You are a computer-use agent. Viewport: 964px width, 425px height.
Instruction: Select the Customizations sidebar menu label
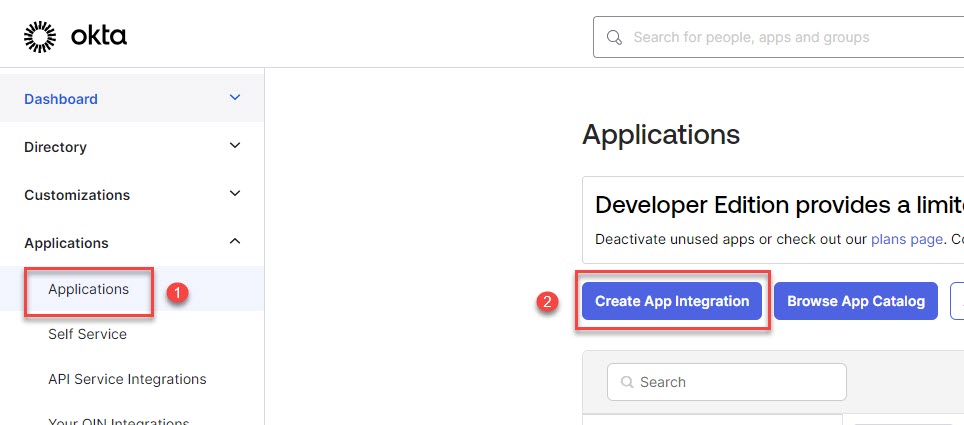point(77,195)
